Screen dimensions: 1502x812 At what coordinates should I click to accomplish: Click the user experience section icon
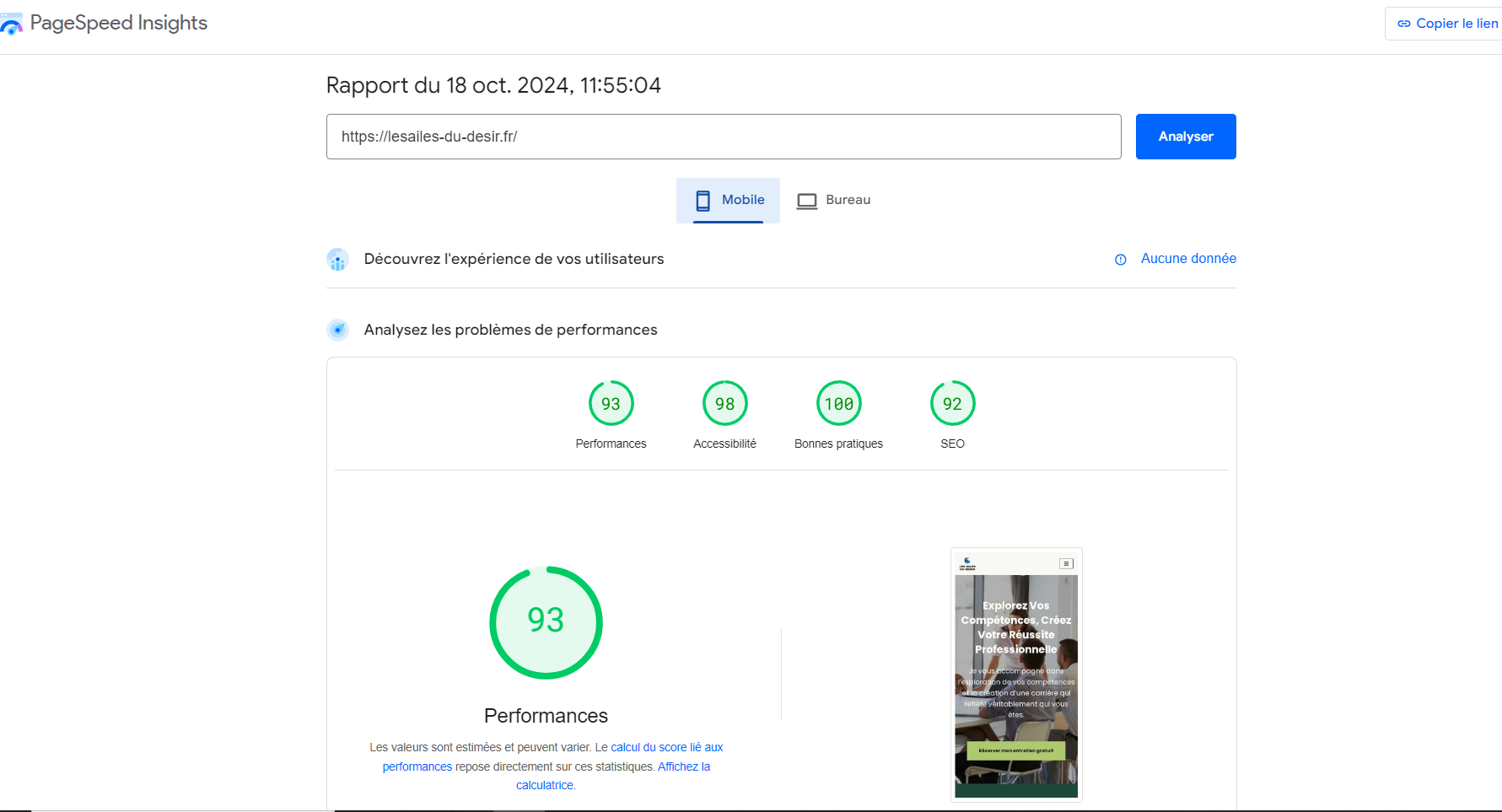coord(337,260)
